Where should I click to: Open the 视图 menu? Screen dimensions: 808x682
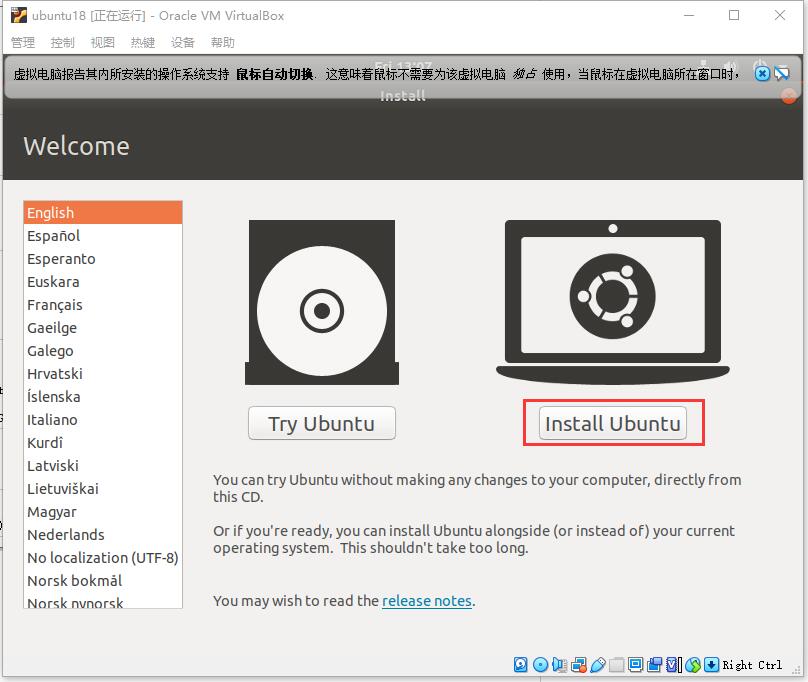103,42
